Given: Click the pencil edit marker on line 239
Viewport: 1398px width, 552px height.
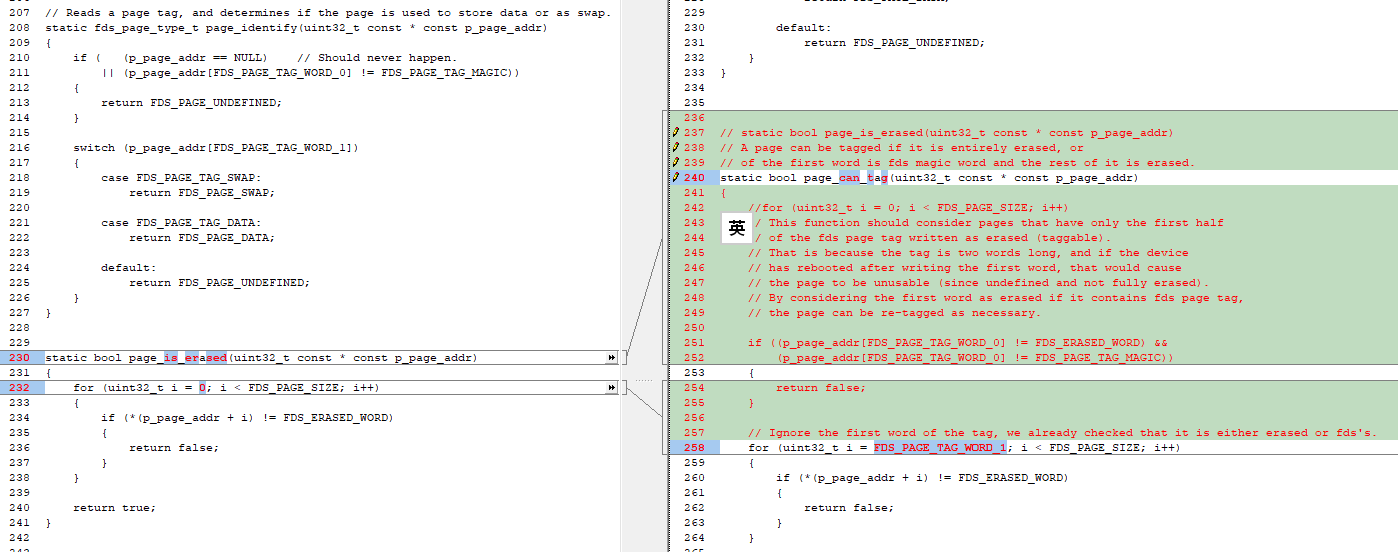Looking at the screenshot, I should 676,163.
